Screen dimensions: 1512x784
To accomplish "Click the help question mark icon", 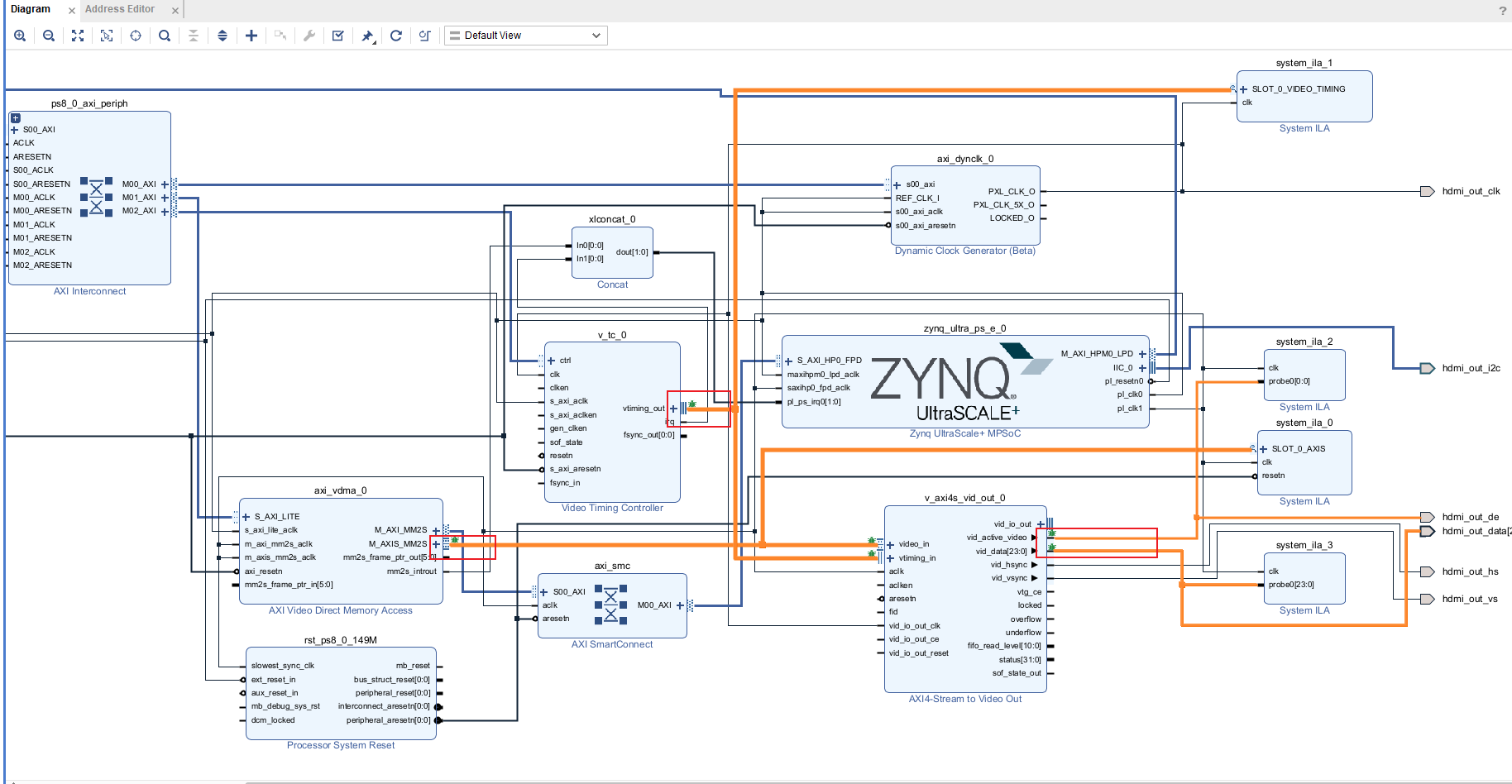I will click(x=1503, y=10).
